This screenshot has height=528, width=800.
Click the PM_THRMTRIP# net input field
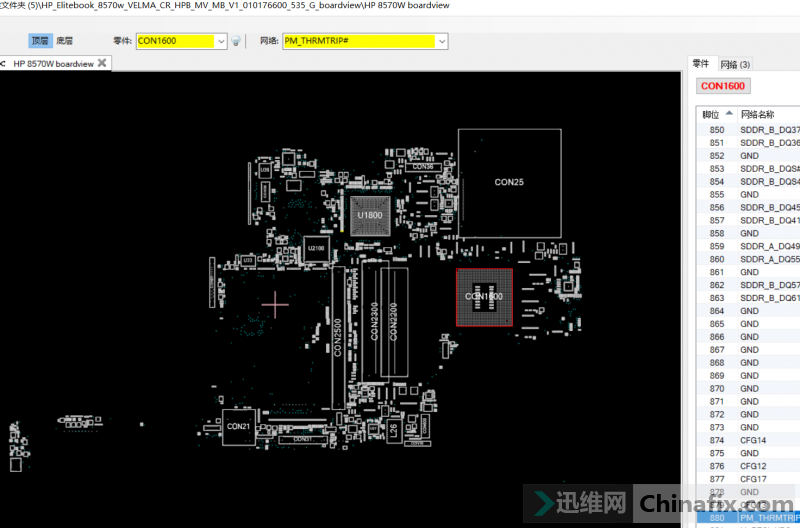[358, 41]
